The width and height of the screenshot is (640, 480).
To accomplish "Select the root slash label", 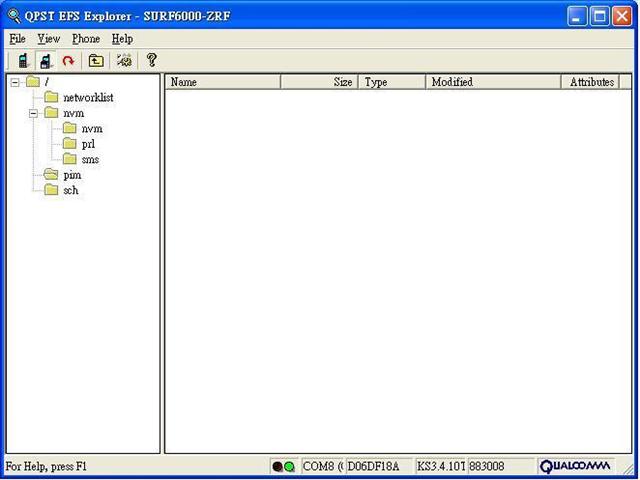I will 47,82.
